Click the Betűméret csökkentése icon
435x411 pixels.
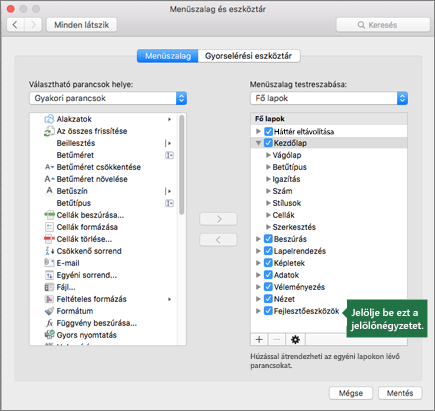point(49,167)
